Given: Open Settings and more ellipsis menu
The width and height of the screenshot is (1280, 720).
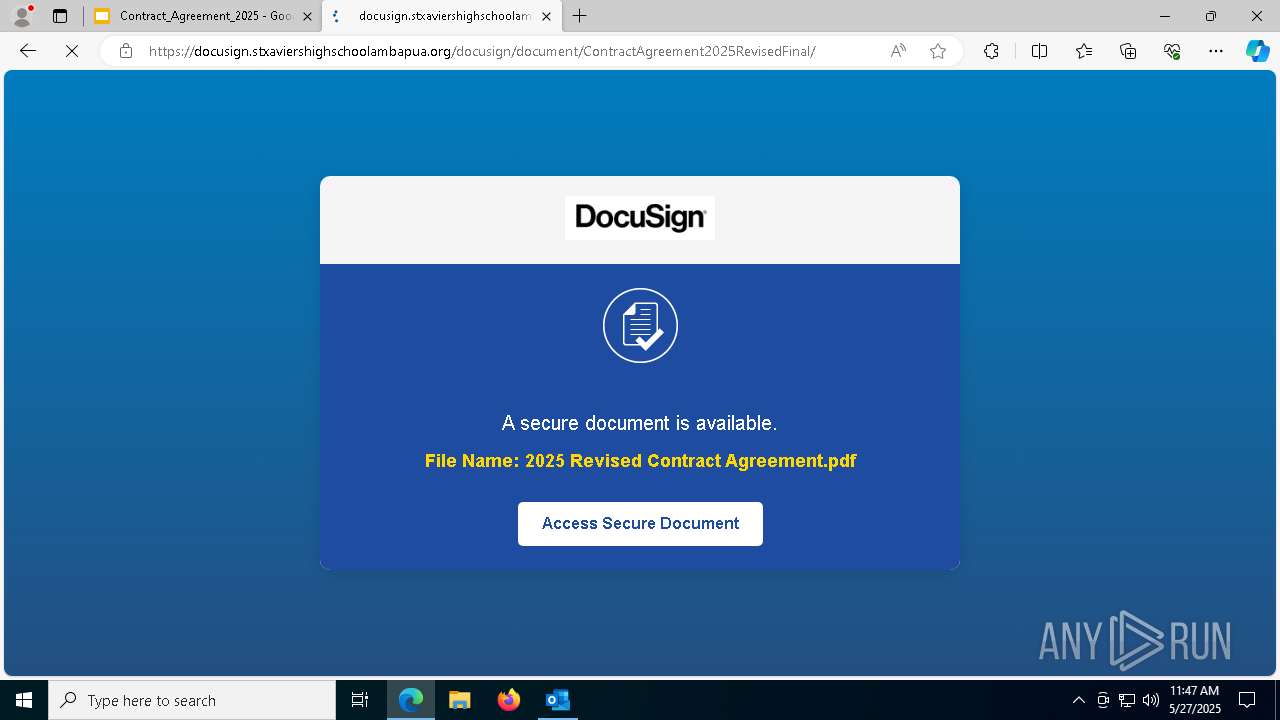Looking at the screenshot, I should pos(1216,51).
